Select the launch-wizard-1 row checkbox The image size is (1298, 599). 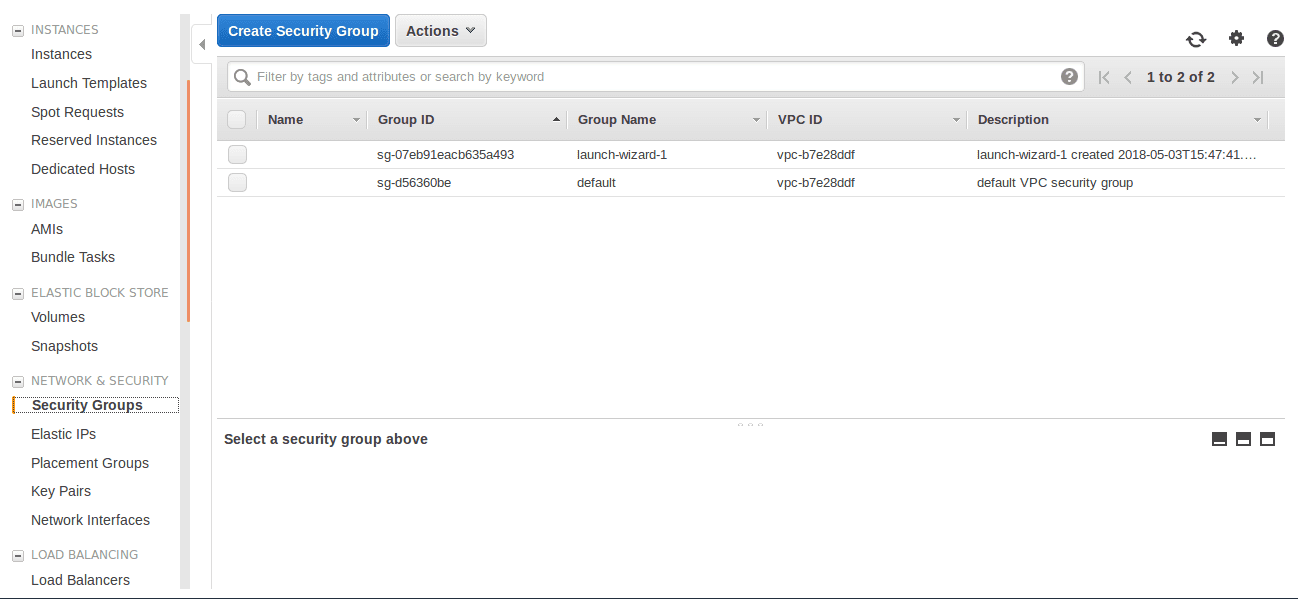(x=237, y=155)
